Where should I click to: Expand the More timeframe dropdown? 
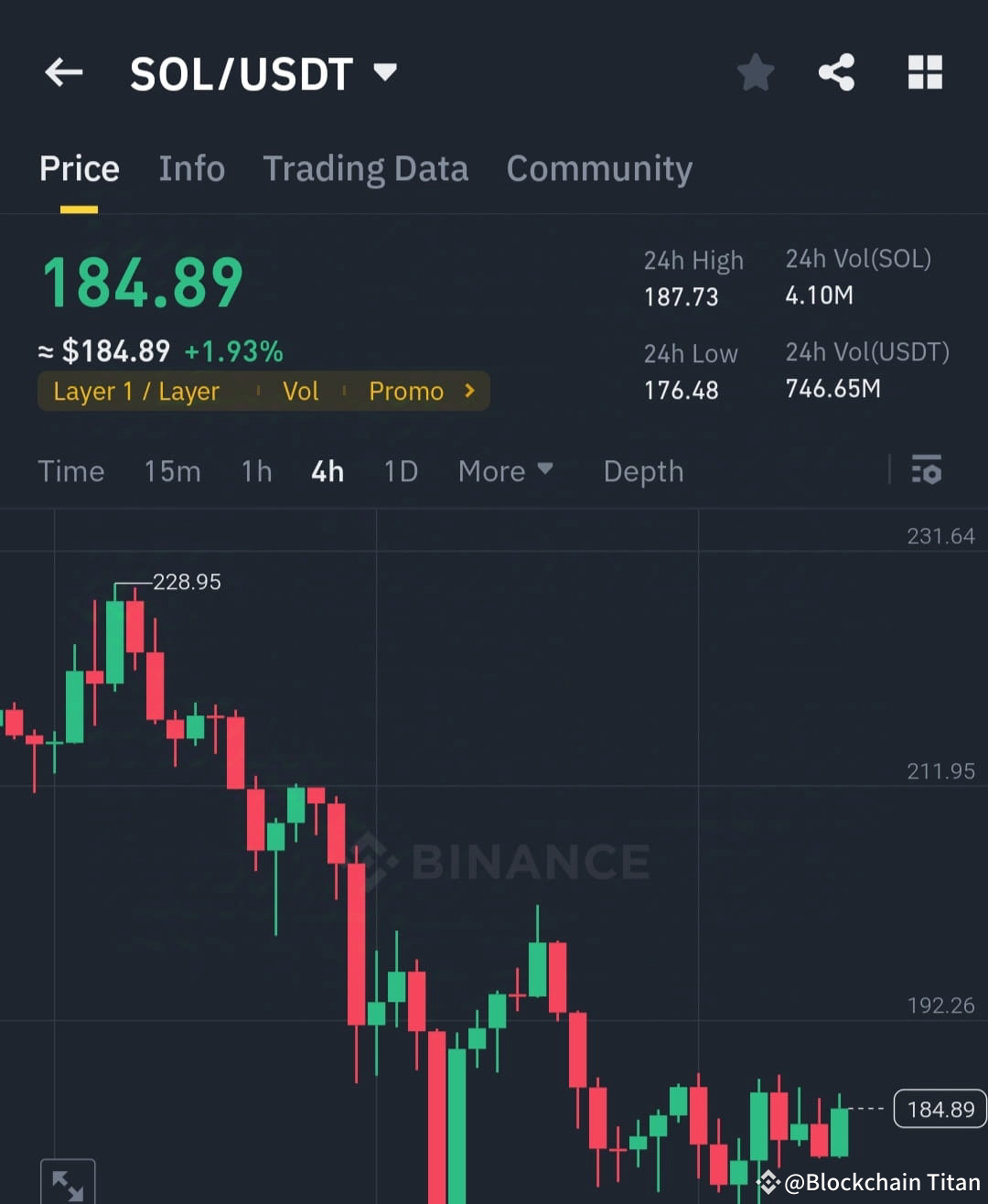[x=506, y=470]
